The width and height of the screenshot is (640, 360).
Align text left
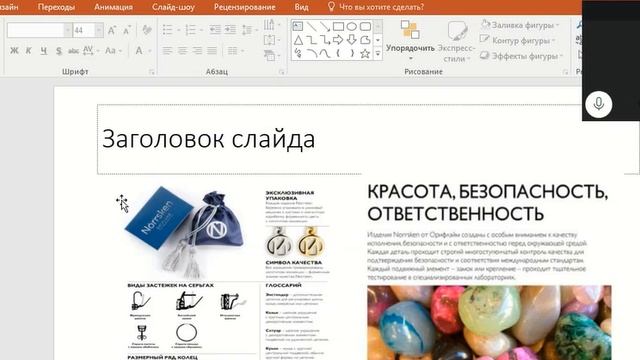click(167, 51)
